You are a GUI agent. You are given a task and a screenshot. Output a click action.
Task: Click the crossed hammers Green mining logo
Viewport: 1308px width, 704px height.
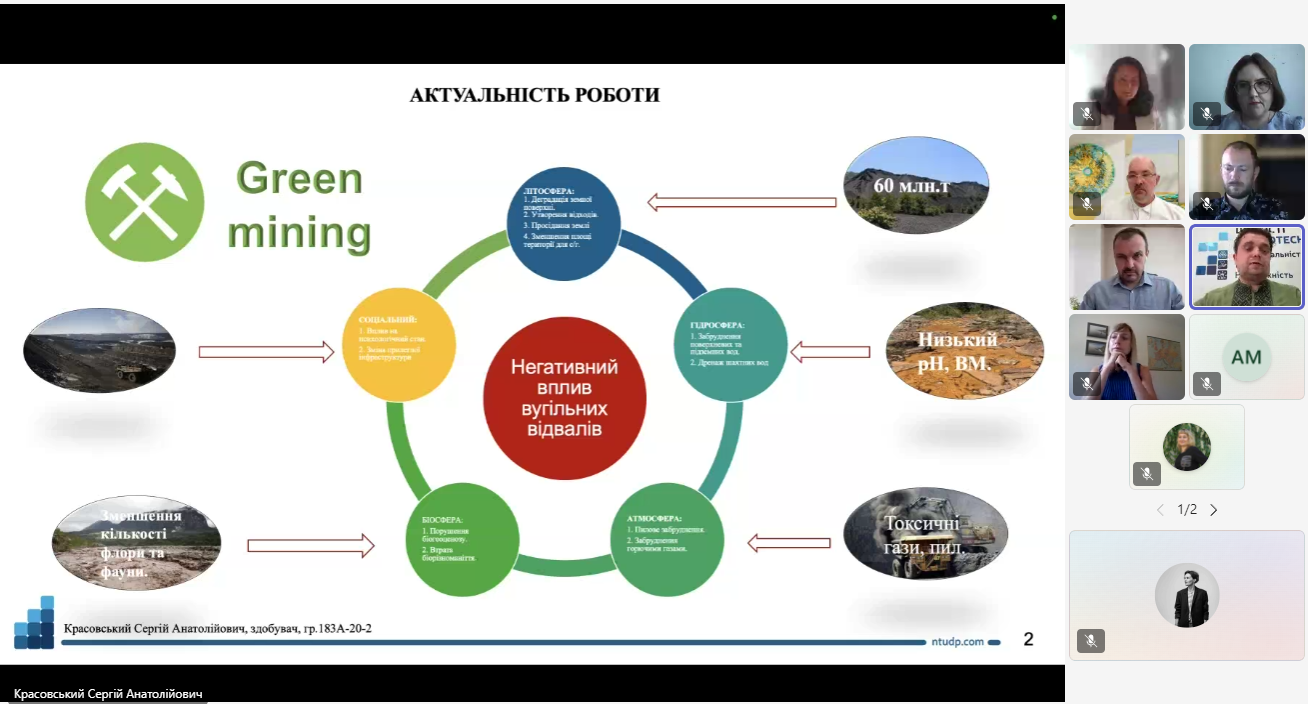coord(143,202)
